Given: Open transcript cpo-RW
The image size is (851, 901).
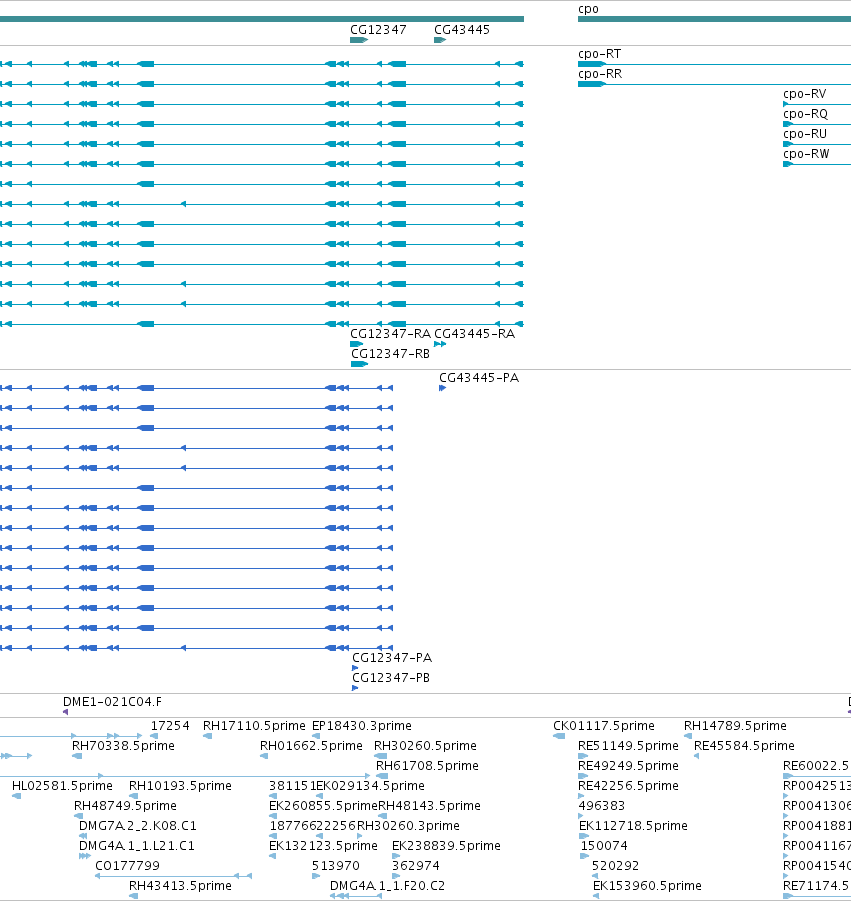Looking at the screenshot, I should [x=806, y=154].
